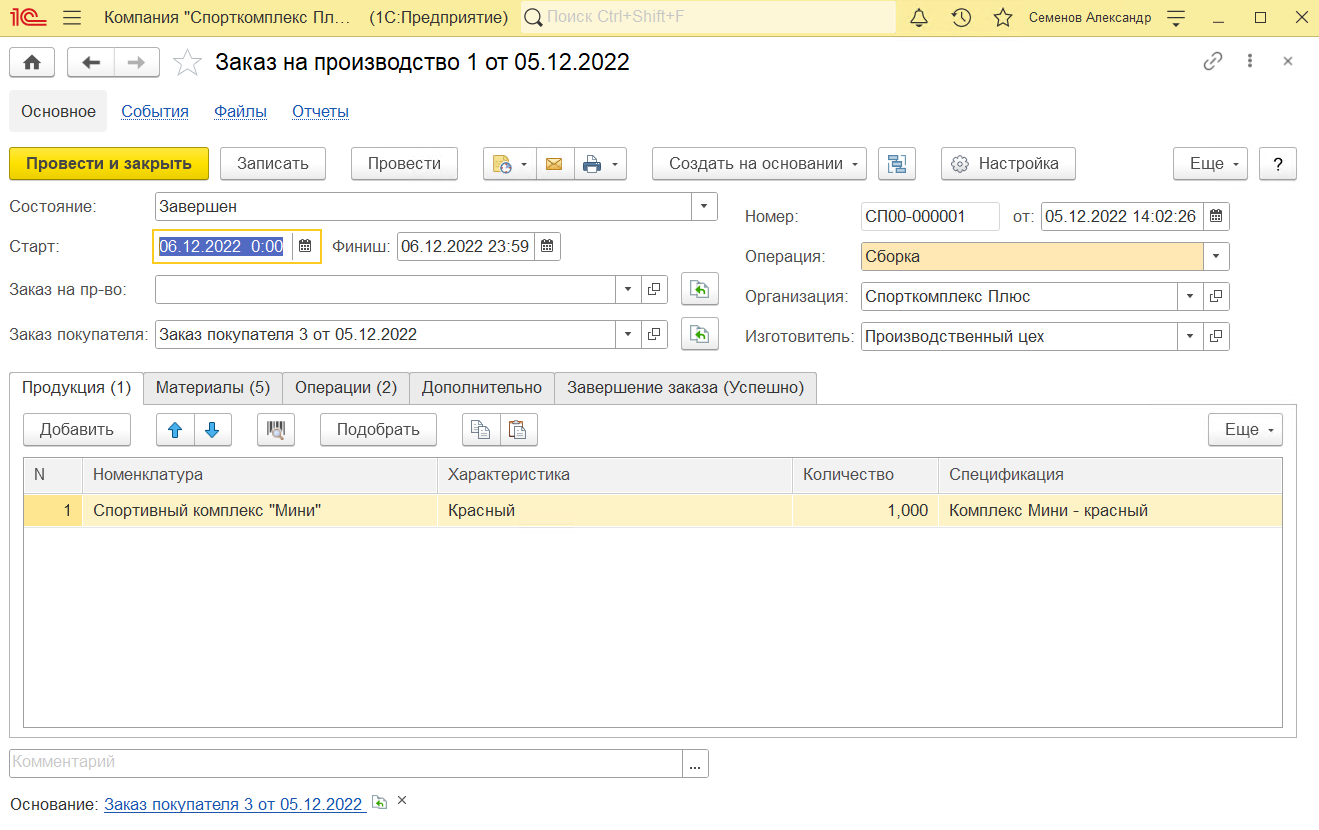Move product row up arrow

176,430
